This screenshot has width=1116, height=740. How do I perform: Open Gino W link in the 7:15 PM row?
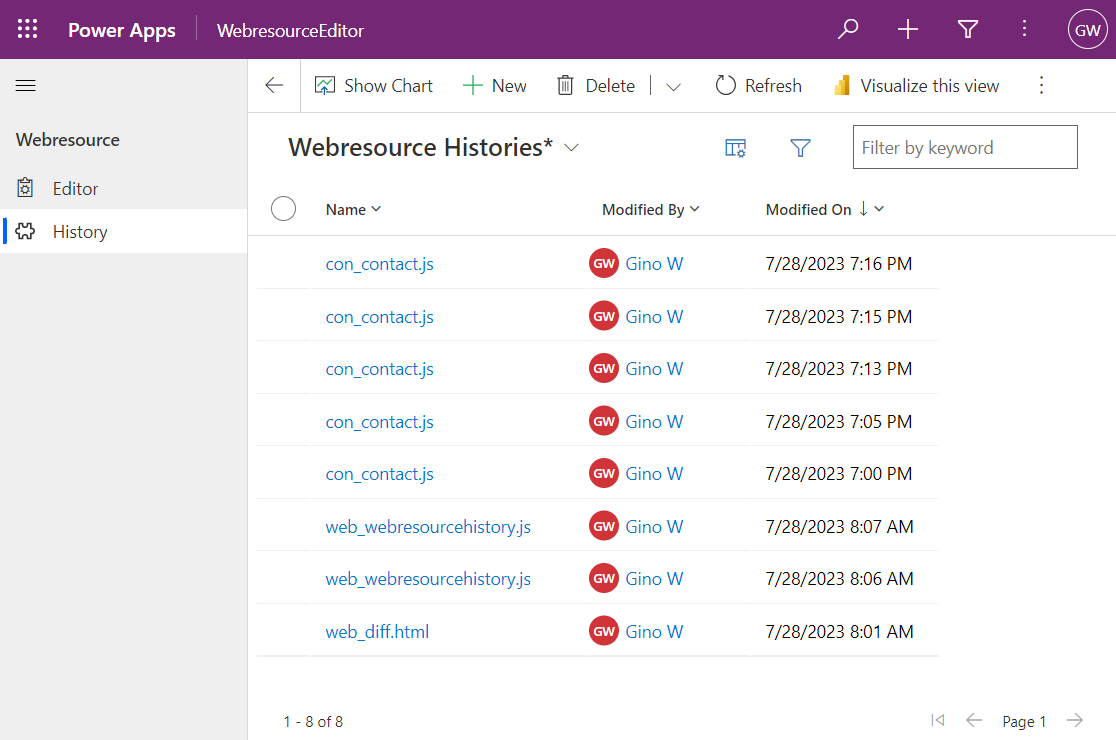pos(654,317)
